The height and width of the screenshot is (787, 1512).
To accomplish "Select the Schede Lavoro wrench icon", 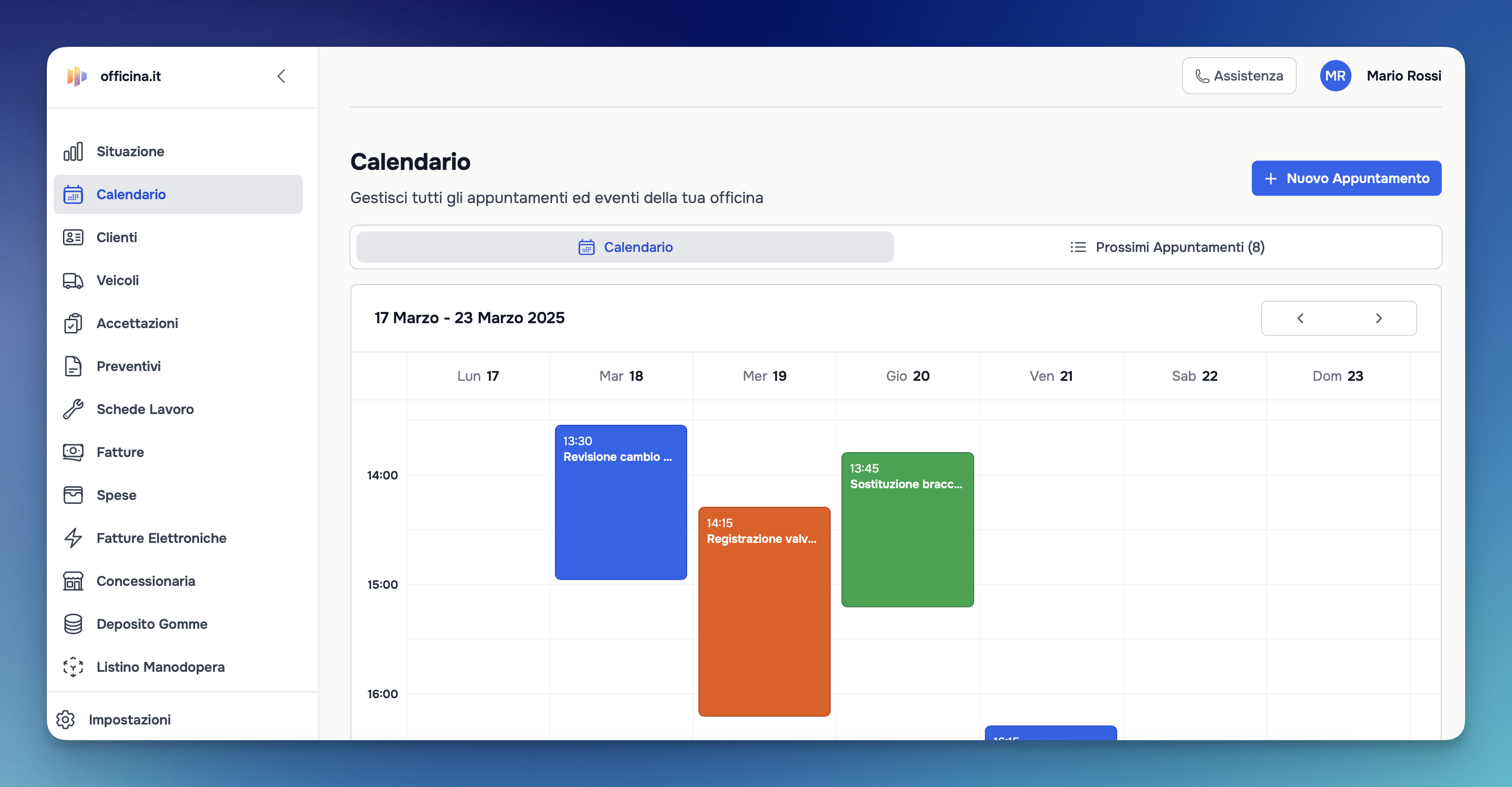I will pos(73,409).
